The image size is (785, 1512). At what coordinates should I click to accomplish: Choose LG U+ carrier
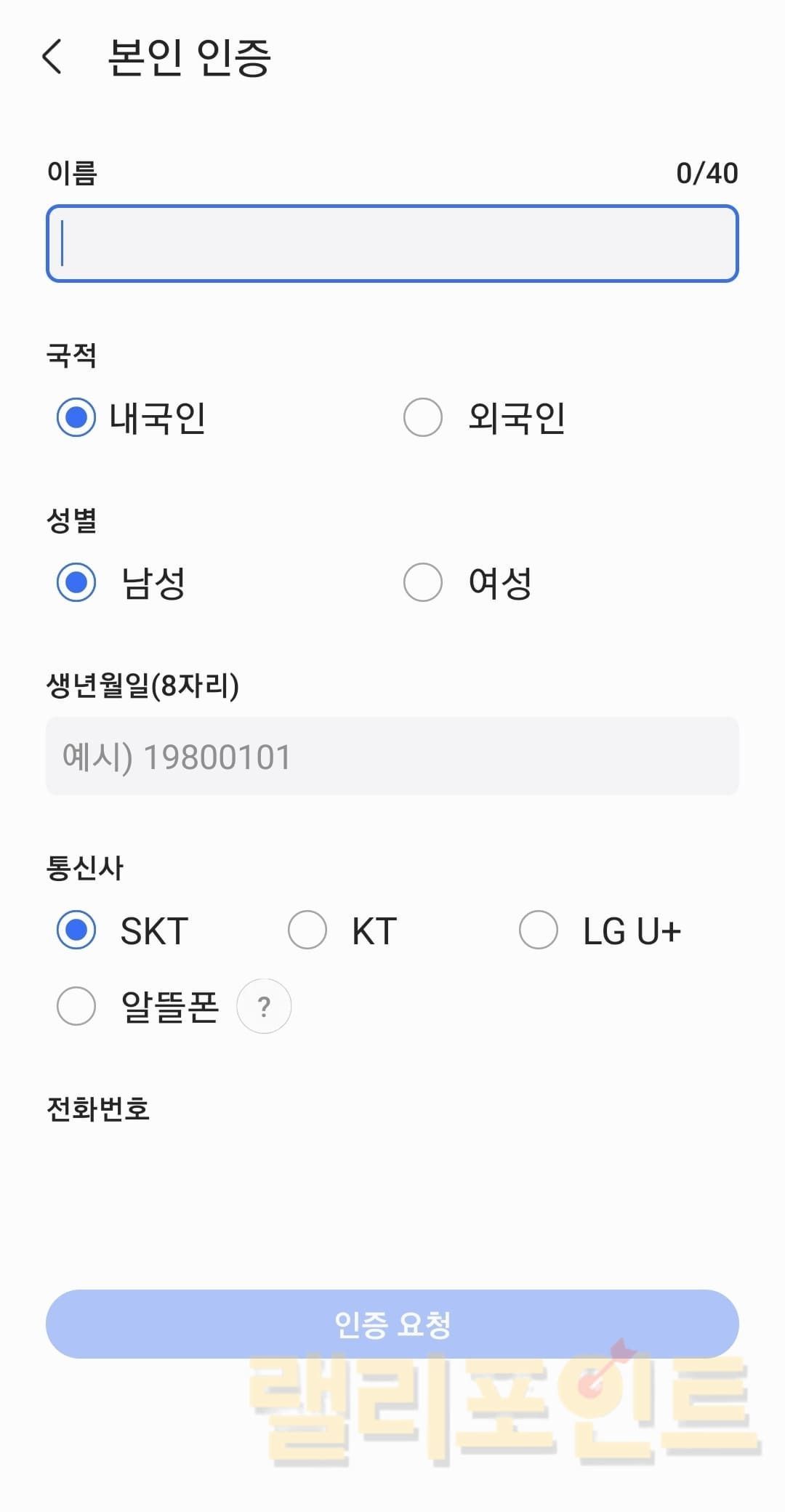pyautogui.click(x=539, y=930)
